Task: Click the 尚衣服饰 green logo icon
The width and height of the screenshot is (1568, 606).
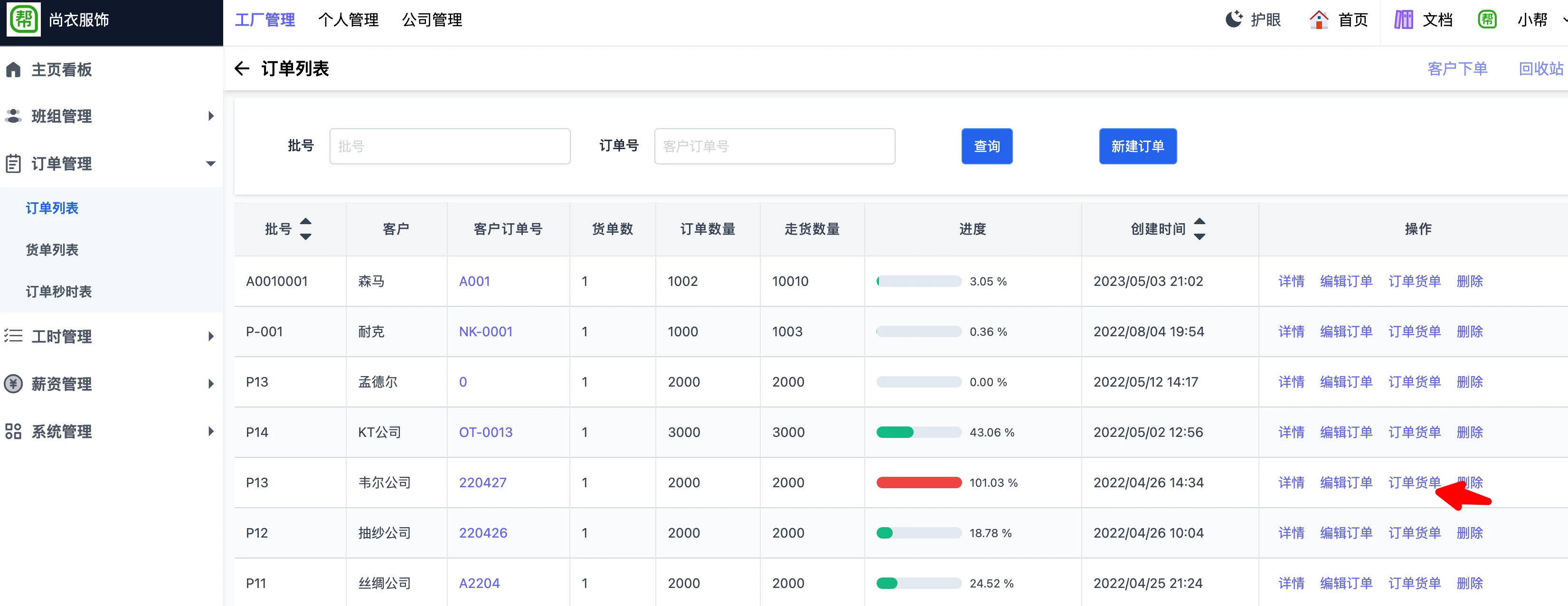Action: pyautogui.click(x=23, y=19)
